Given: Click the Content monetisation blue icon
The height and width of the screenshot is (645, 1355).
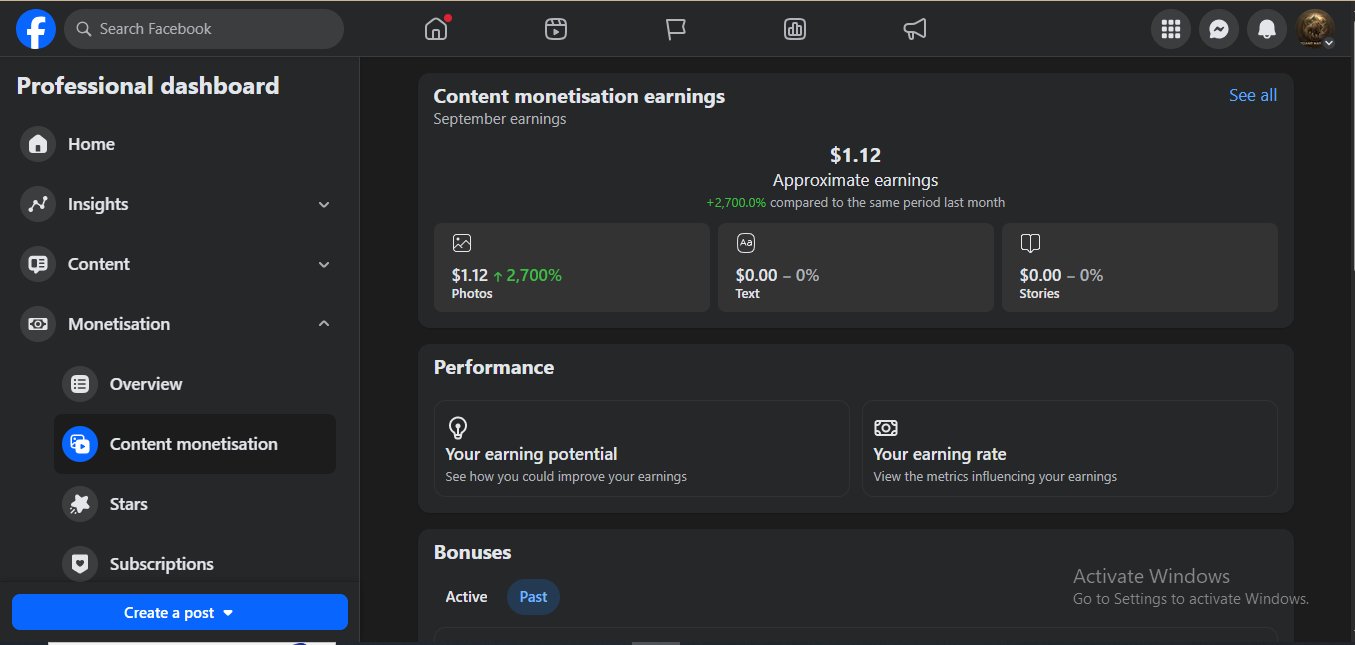Looking at the screenshot, I should coord(80,444).
